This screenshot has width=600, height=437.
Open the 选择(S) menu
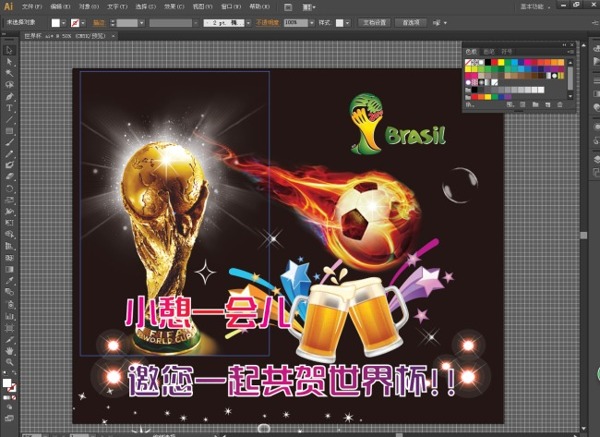(x=145, y=7)
